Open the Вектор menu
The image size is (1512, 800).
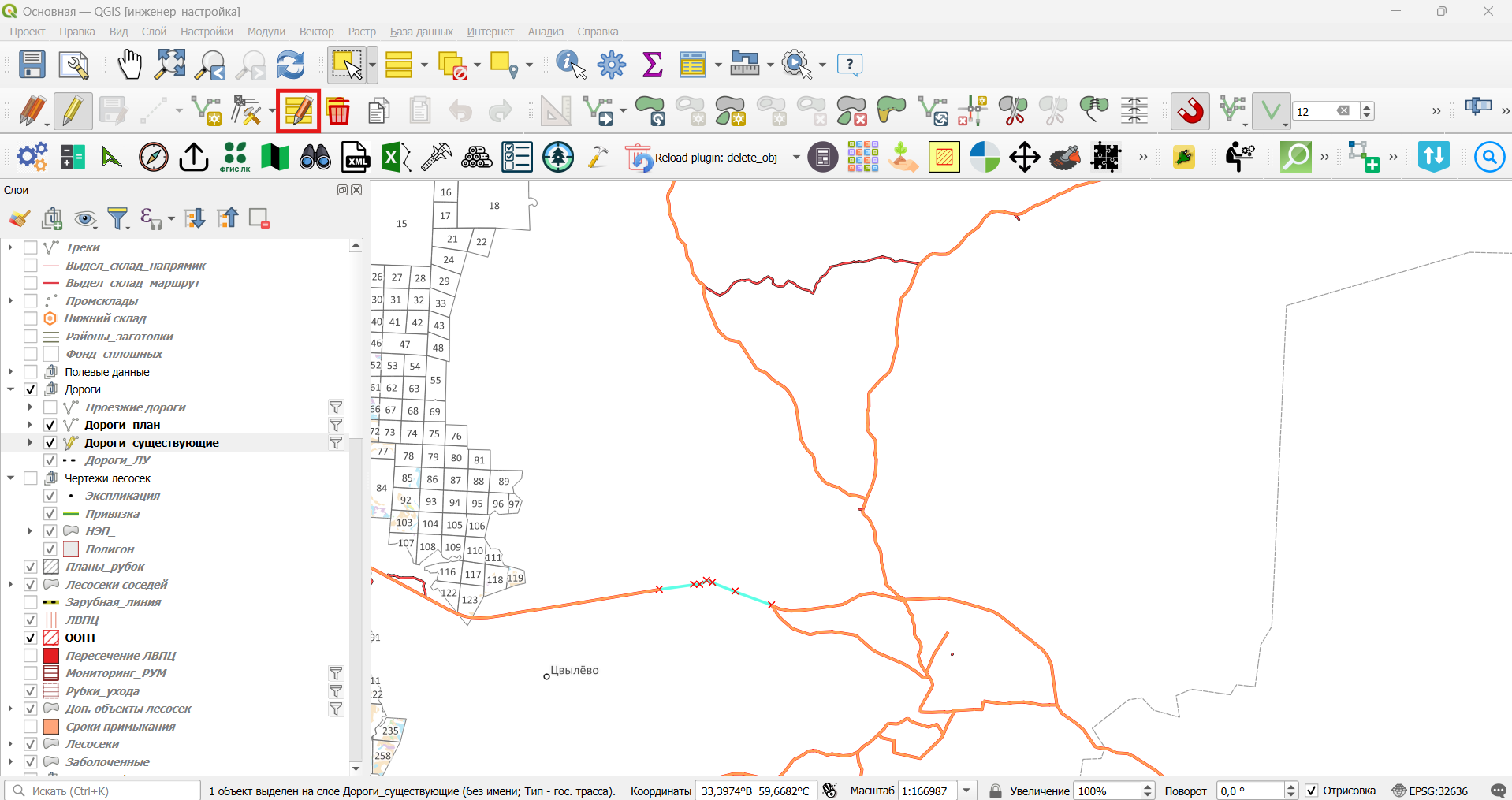pos(316,32)
